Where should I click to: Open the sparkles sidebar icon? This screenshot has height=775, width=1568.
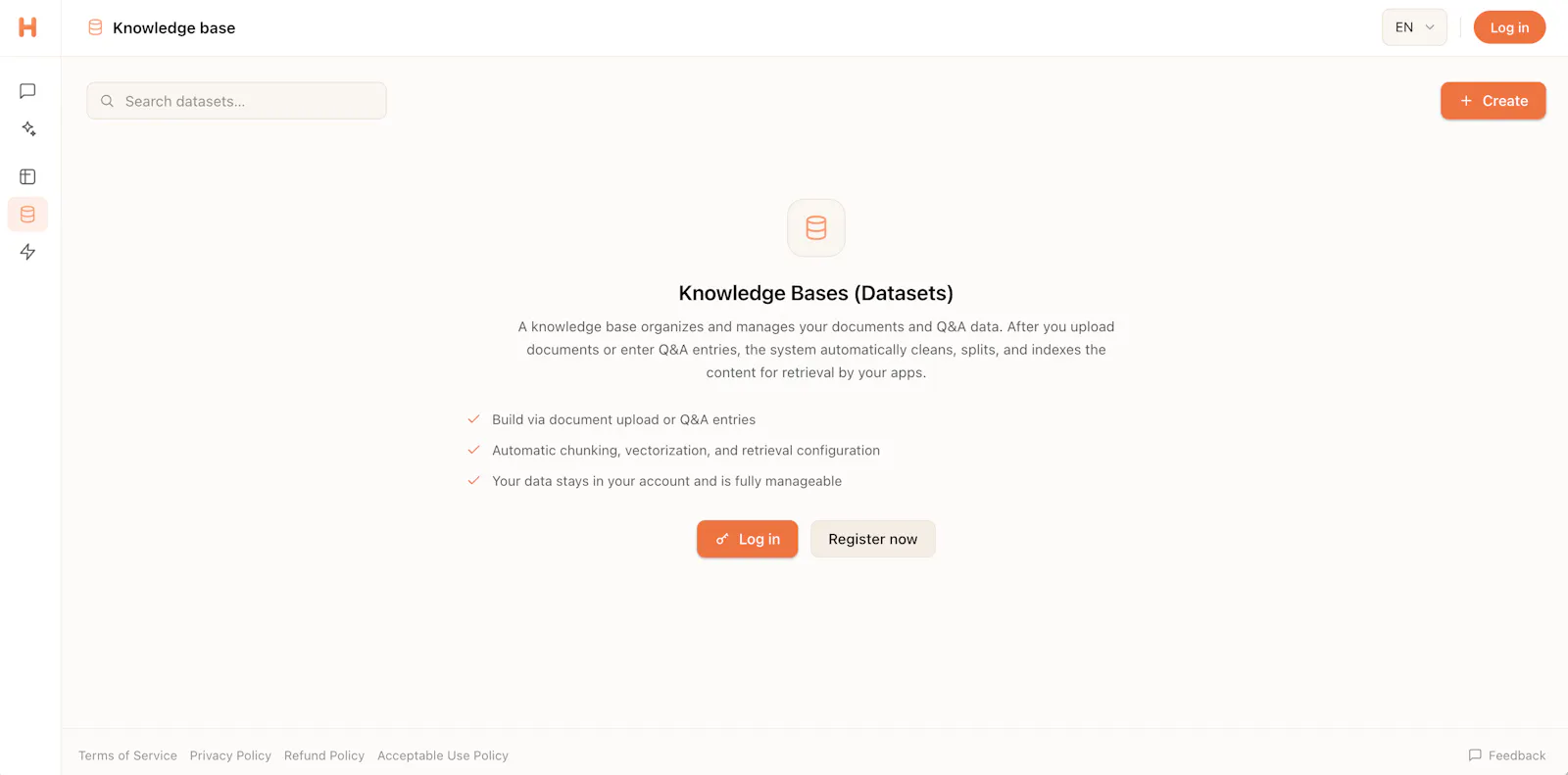[27, 129]
